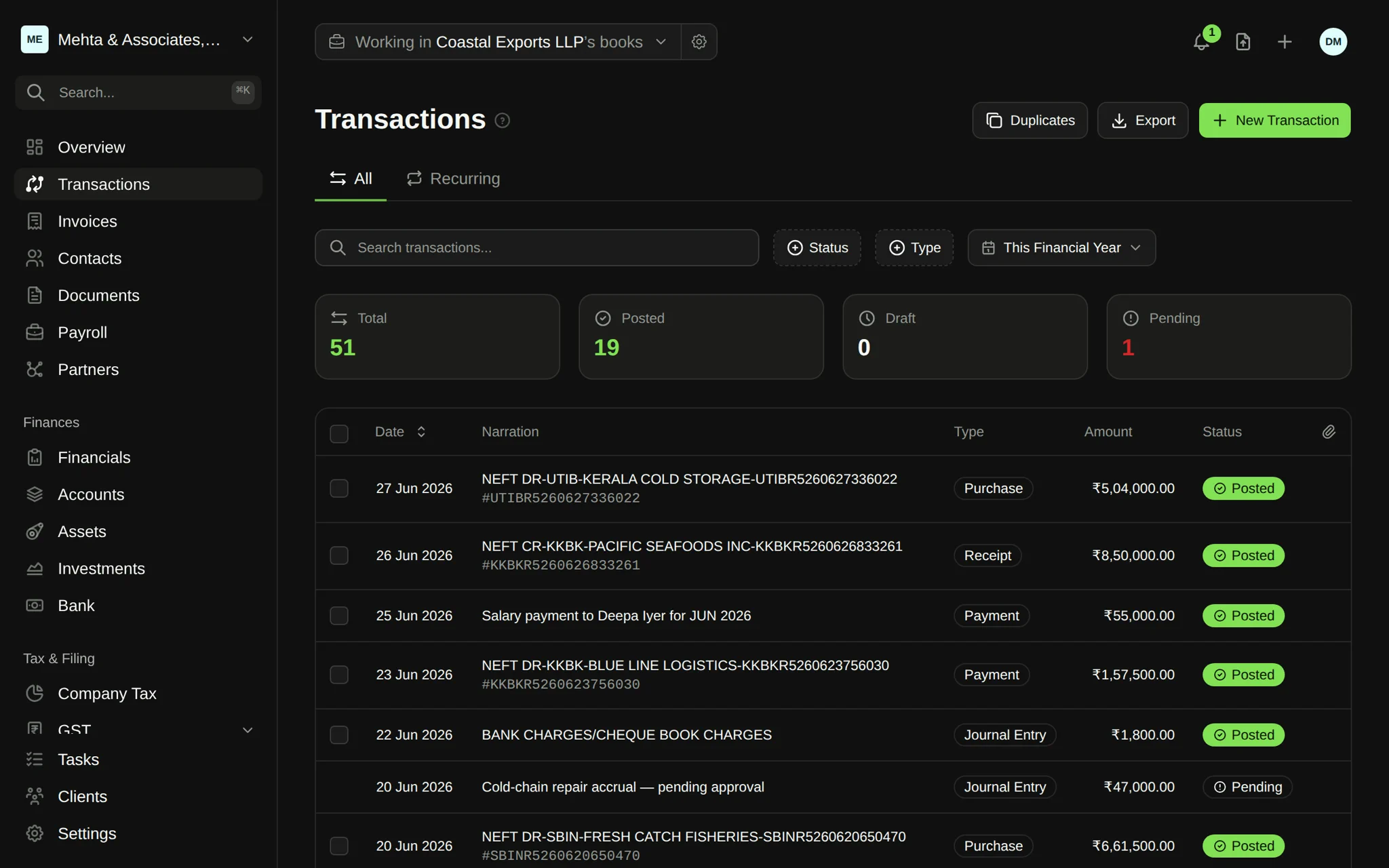
Task: Open the Status filter
Action: [817, 248]
